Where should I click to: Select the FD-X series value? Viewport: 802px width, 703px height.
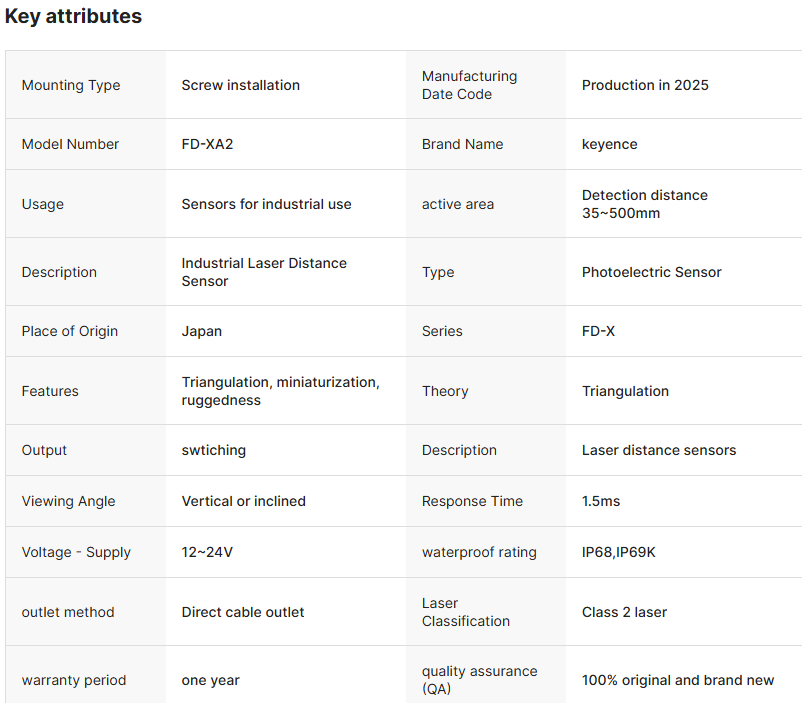pos(598,331)
